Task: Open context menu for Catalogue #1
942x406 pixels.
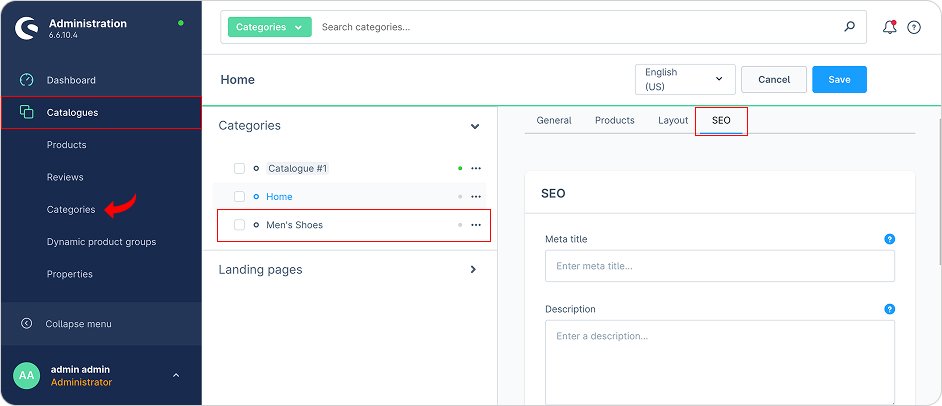Action: [476, 169]
